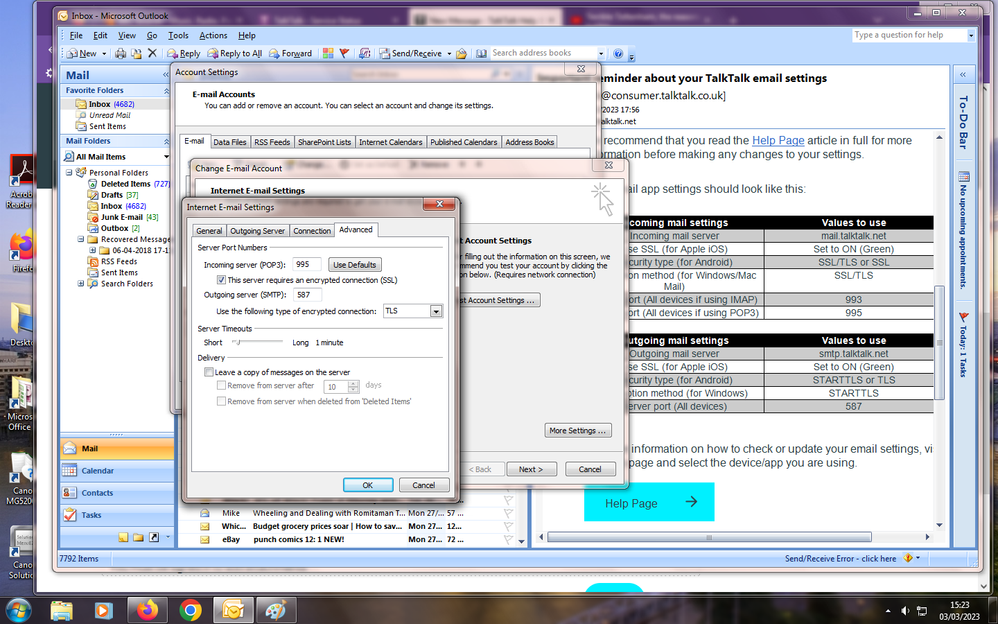Screen dimensions: 998x624
Task: Tick 'Remove from server when deleted' checkbox
Action: click(221, 401)
